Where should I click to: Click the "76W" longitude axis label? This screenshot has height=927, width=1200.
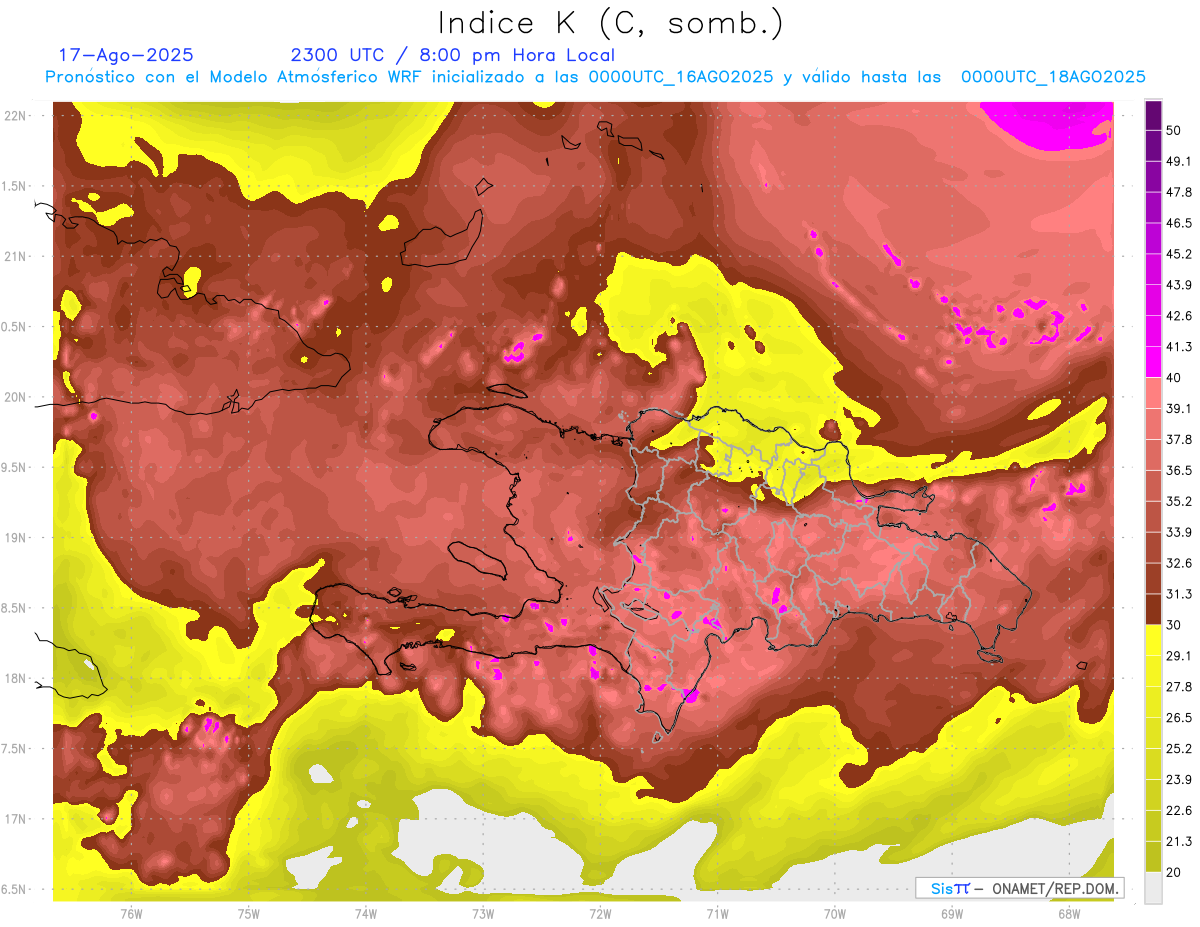[x=131, y=914]
